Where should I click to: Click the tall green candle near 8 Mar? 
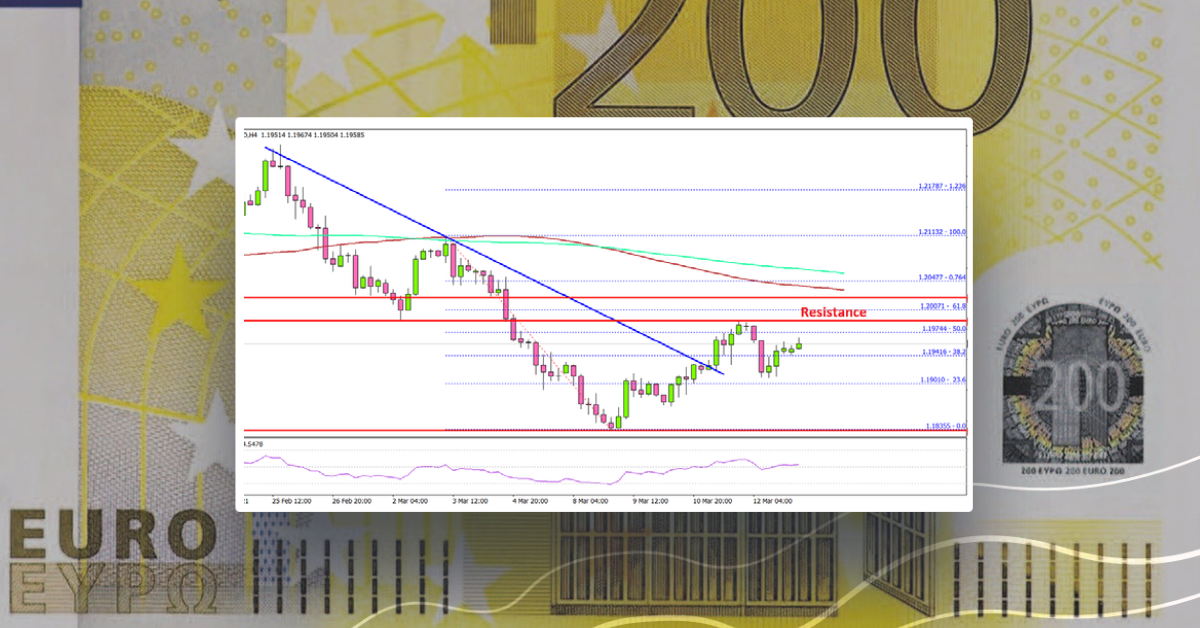click(628, 399)
